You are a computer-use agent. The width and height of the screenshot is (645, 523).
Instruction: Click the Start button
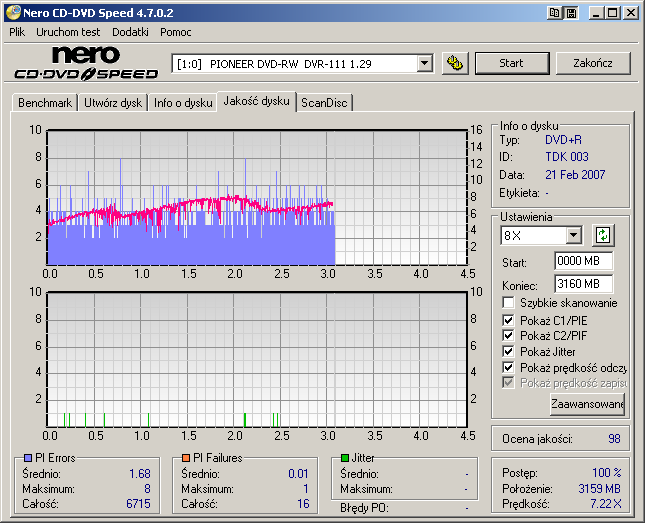[512, 63]
